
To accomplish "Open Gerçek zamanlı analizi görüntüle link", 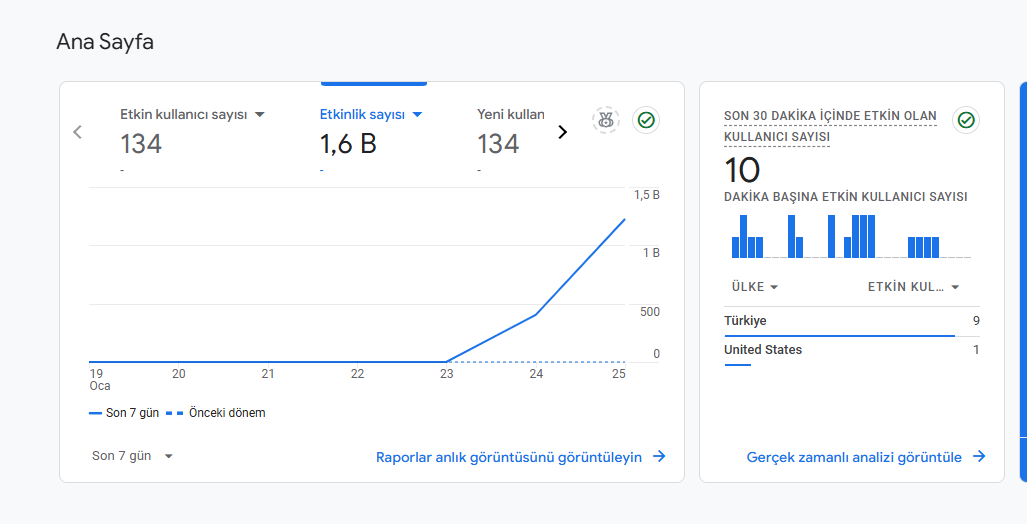I will click(854, 457).
